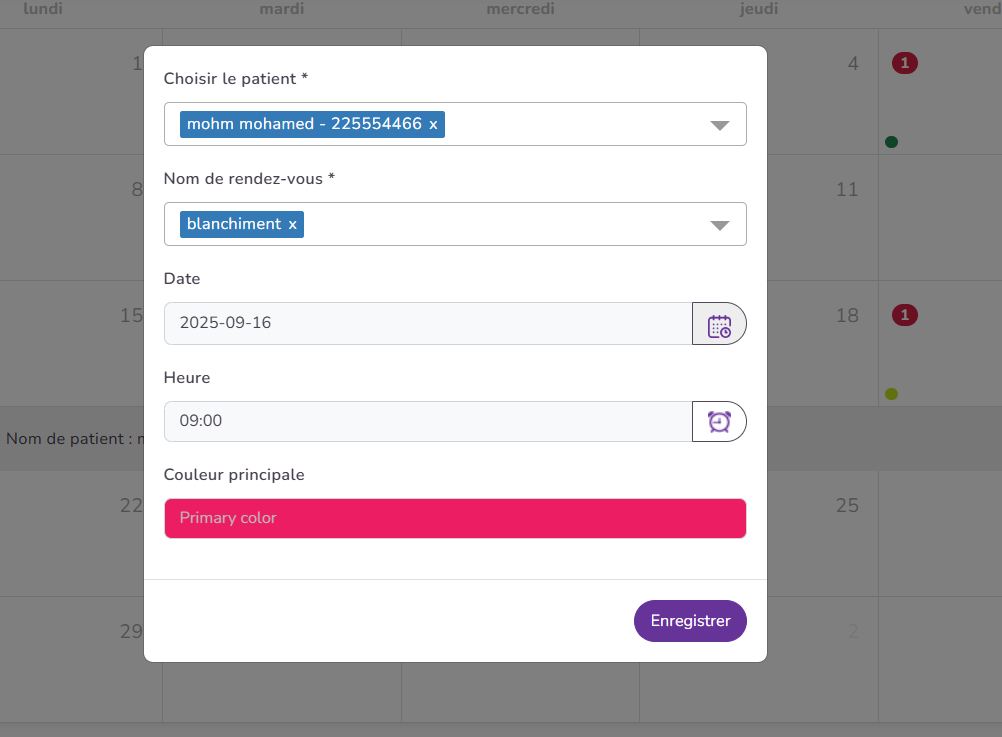Click the yellow dot event marker
The image size is (1002, 737).
pos(891,394)
